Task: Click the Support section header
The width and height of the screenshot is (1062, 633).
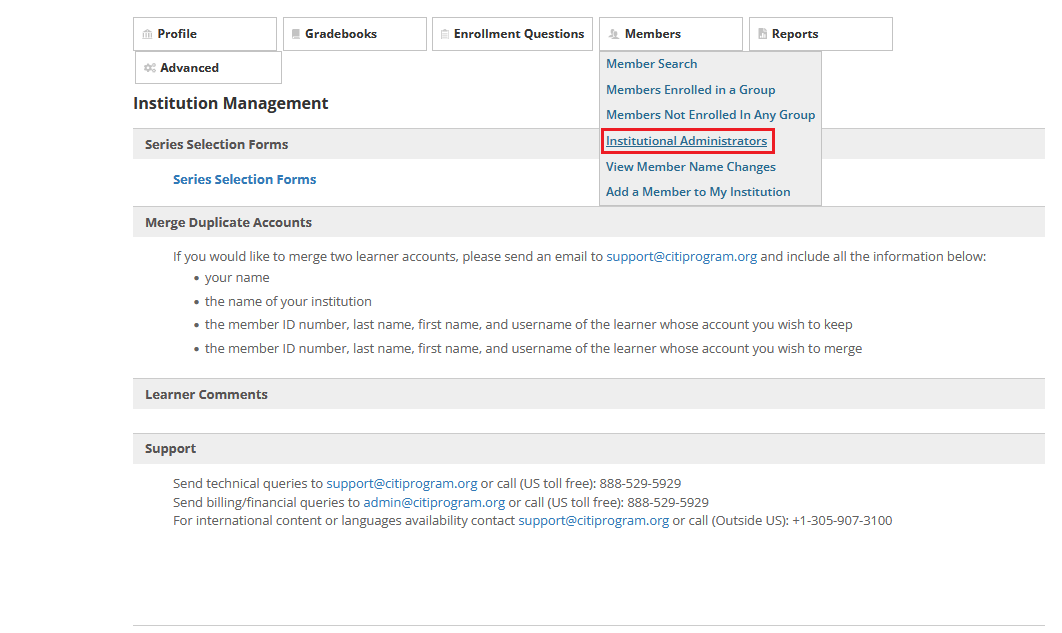Action: coord(589,448)
